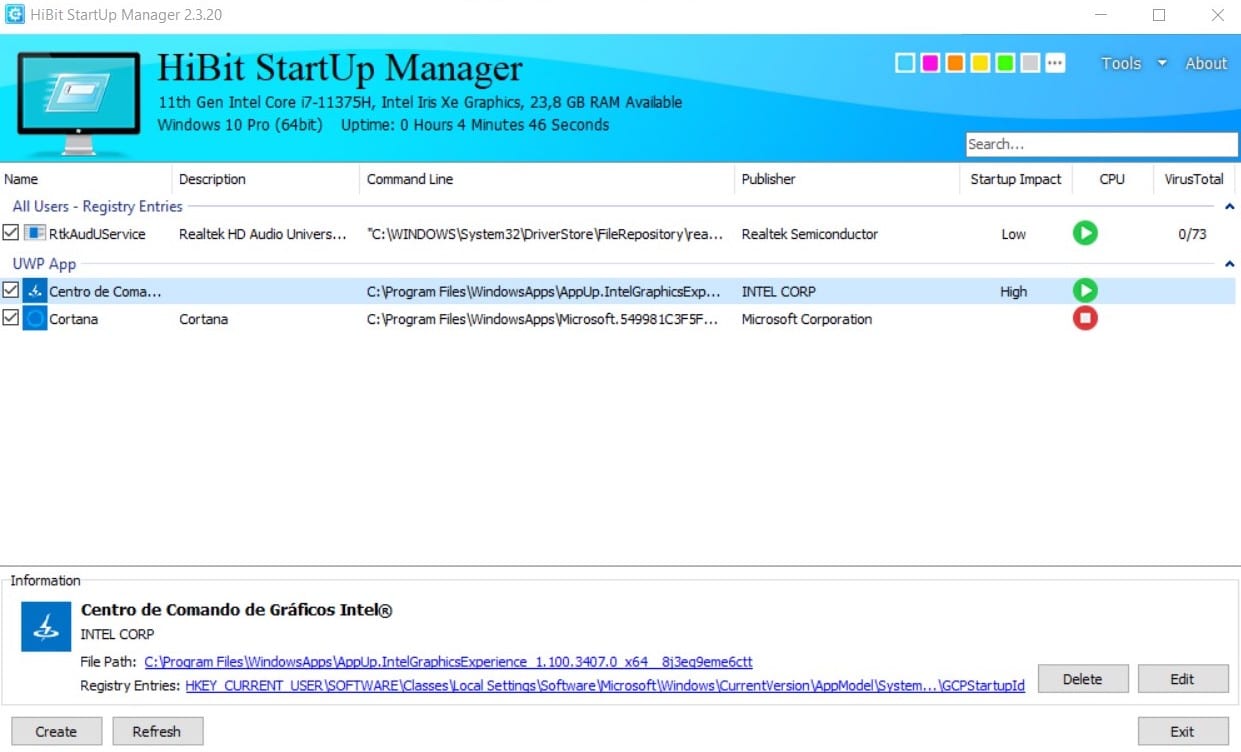
Task: Click the Exit button
Action: (x=1183, y=731)
